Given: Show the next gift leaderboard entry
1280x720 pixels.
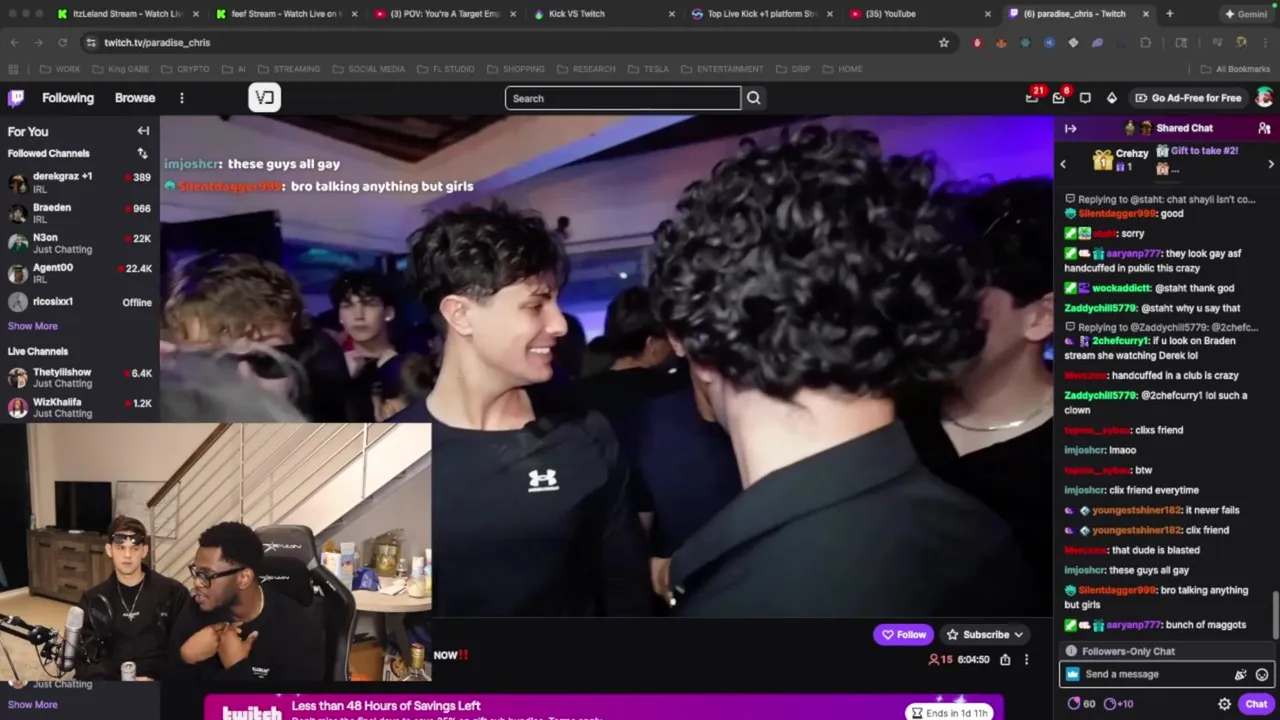Looking at the screenshot, I should (x=1271, y=164).
